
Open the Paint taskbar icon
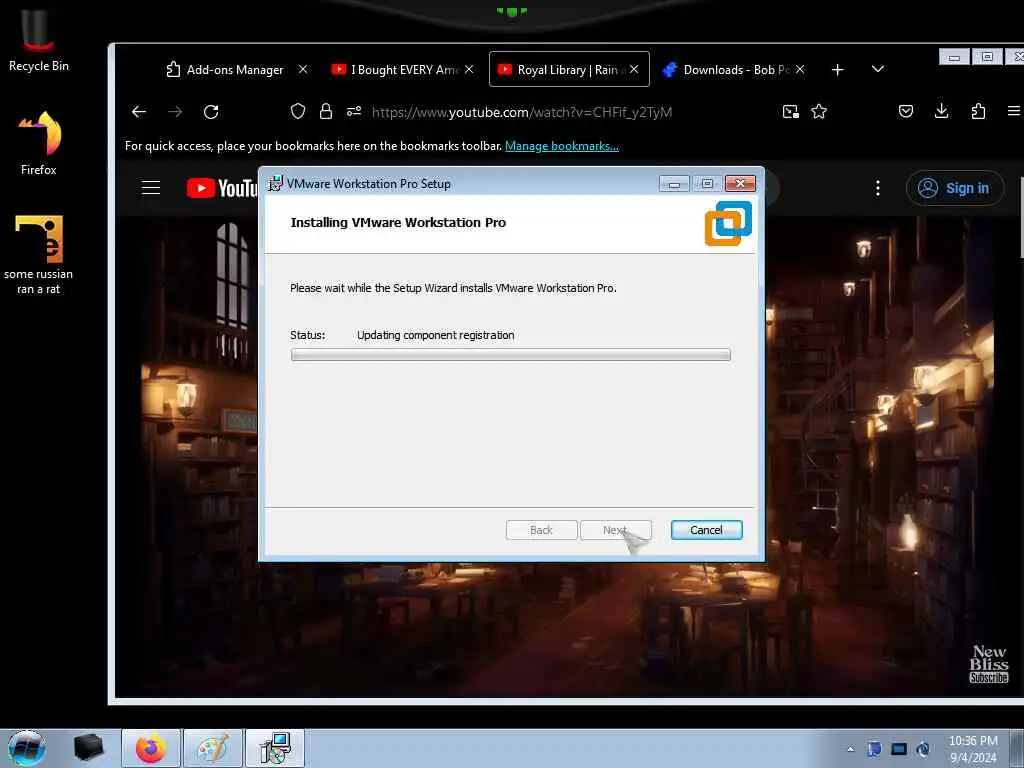pyautogui.click(x=213, y=748)
